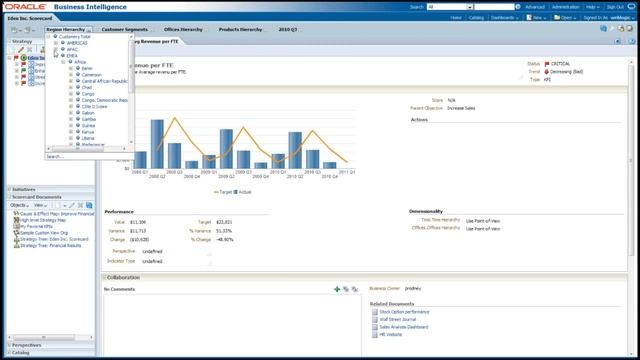Click the third comment action icon in Collaboration
This screenshot has height=360, width=640.
coord(354,289)
